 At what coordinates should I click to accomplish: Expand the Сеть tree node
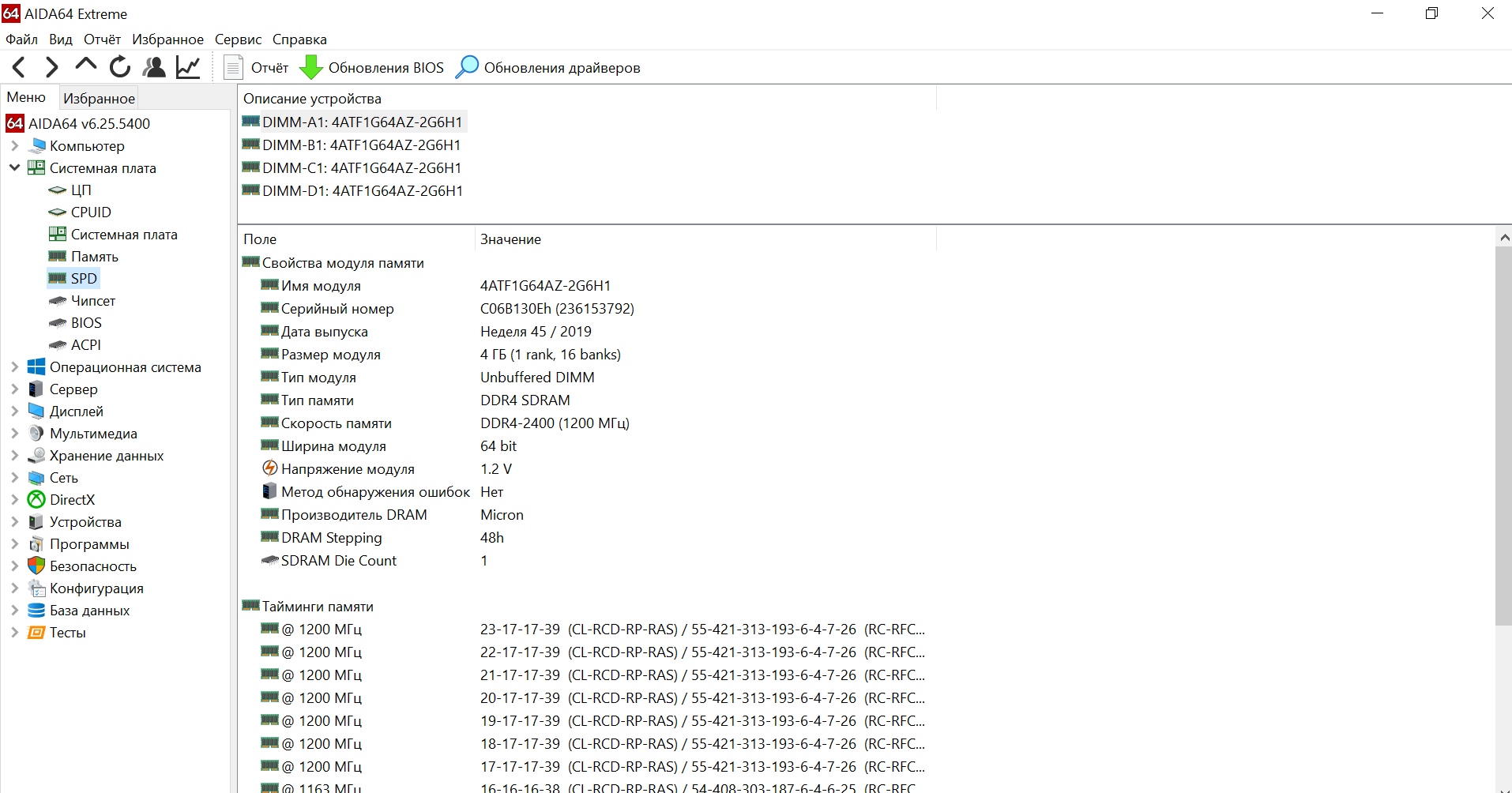pos(14,477)
